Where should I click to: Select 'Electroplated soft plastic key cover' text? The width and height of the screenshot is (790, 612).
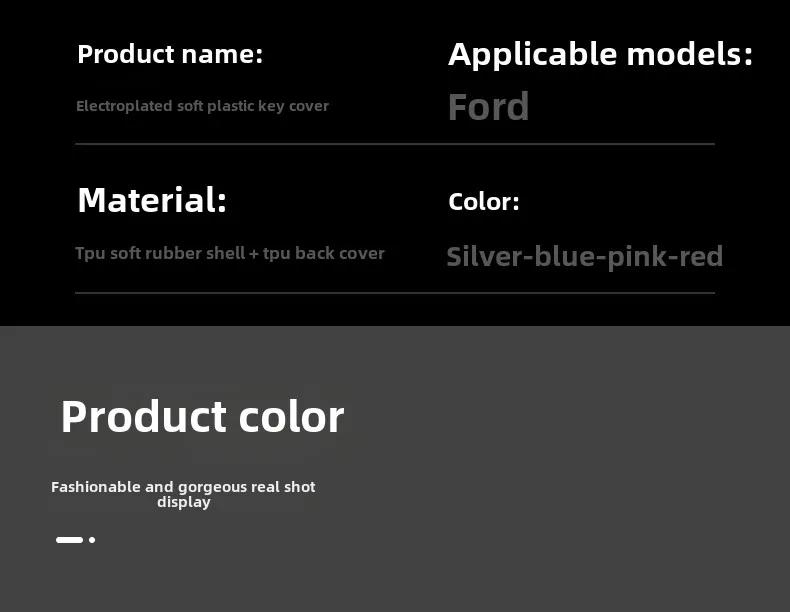tap(202, 106)
